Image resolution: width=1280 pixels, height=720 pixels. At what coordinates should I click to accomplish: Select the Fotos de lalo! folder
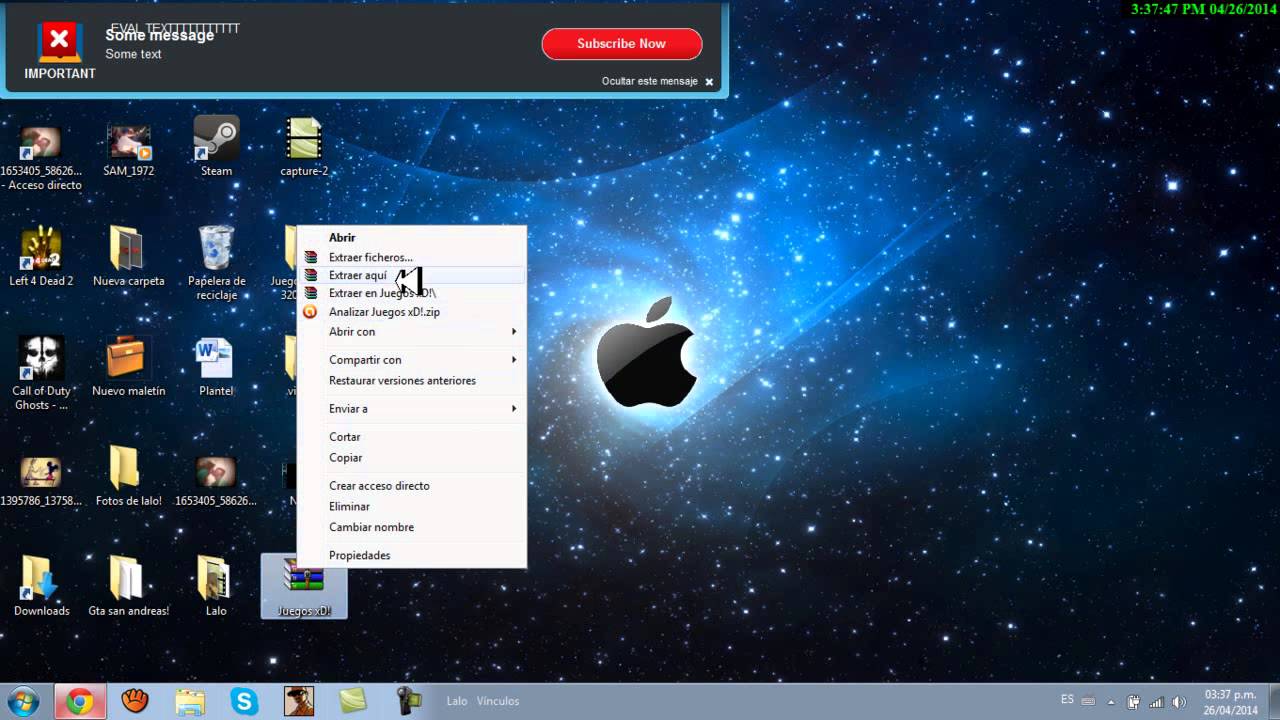click(128, 478)
